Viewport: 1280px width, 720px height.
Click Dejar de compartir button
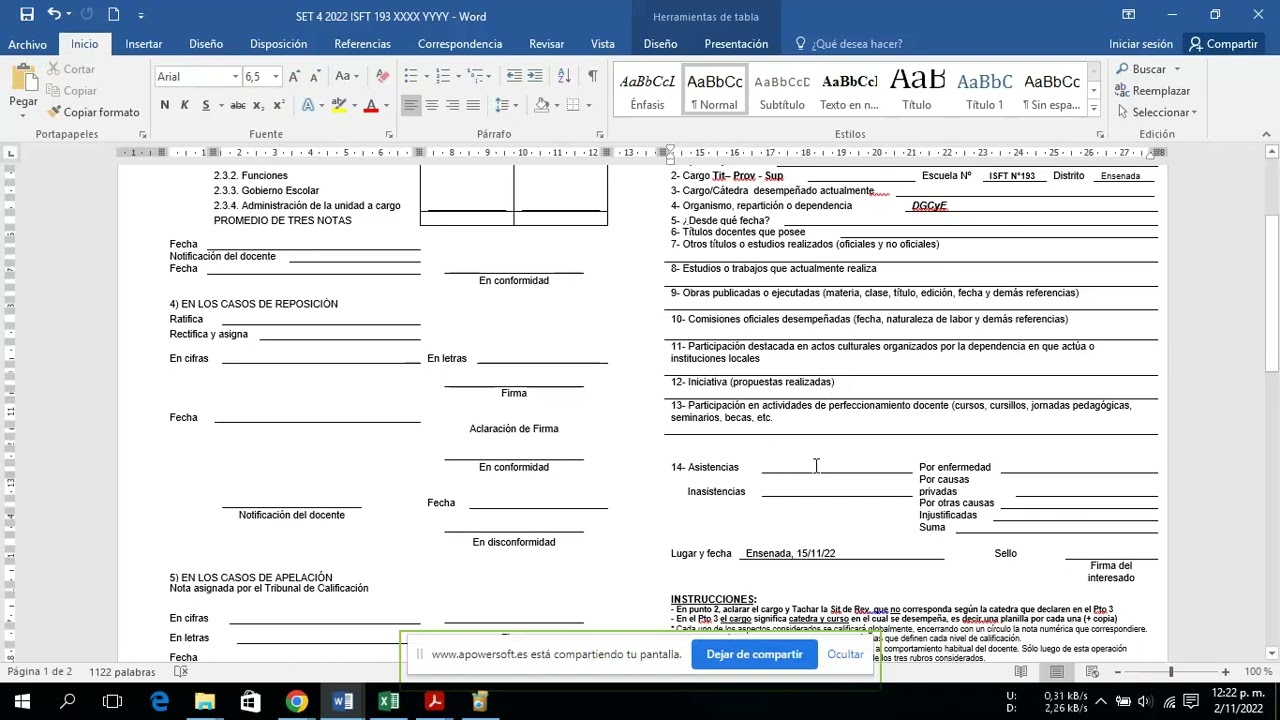[754, 654]
